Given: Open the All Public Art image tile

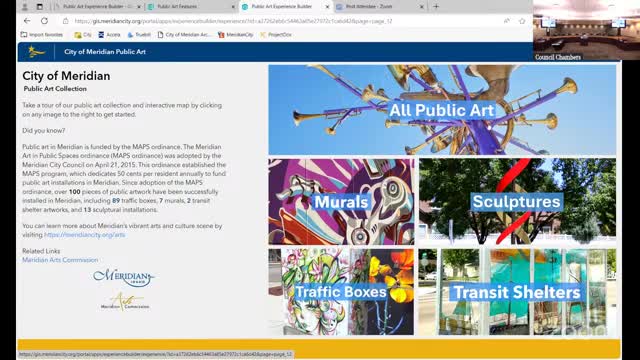Looking at the screenshot, I should [442, 110].
